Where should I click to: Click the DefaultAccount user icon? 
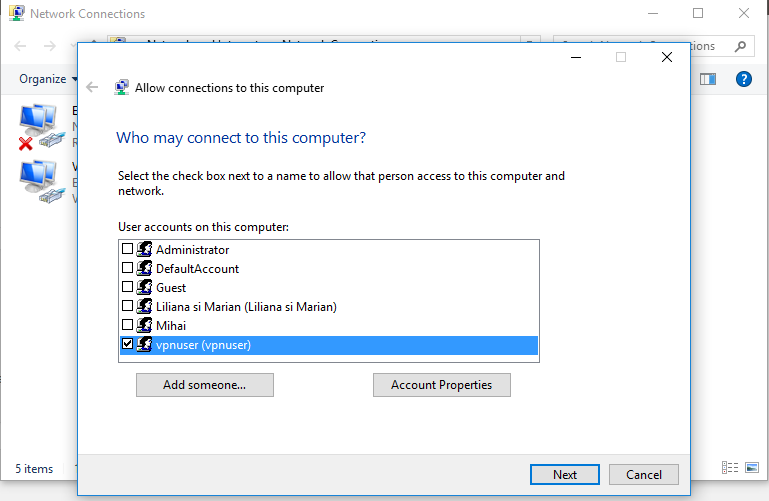pyautogui.click(x=144, y=268)
